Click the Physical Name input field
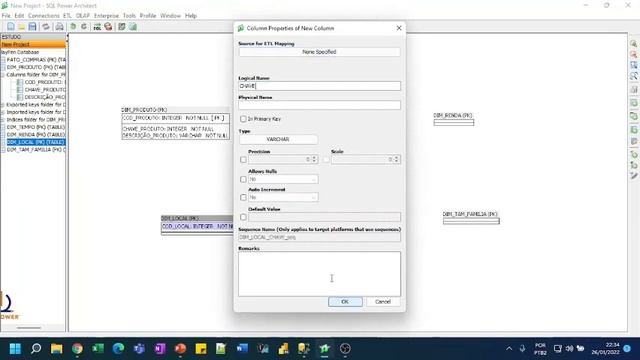The image size is (640, 360). (319, 105)
